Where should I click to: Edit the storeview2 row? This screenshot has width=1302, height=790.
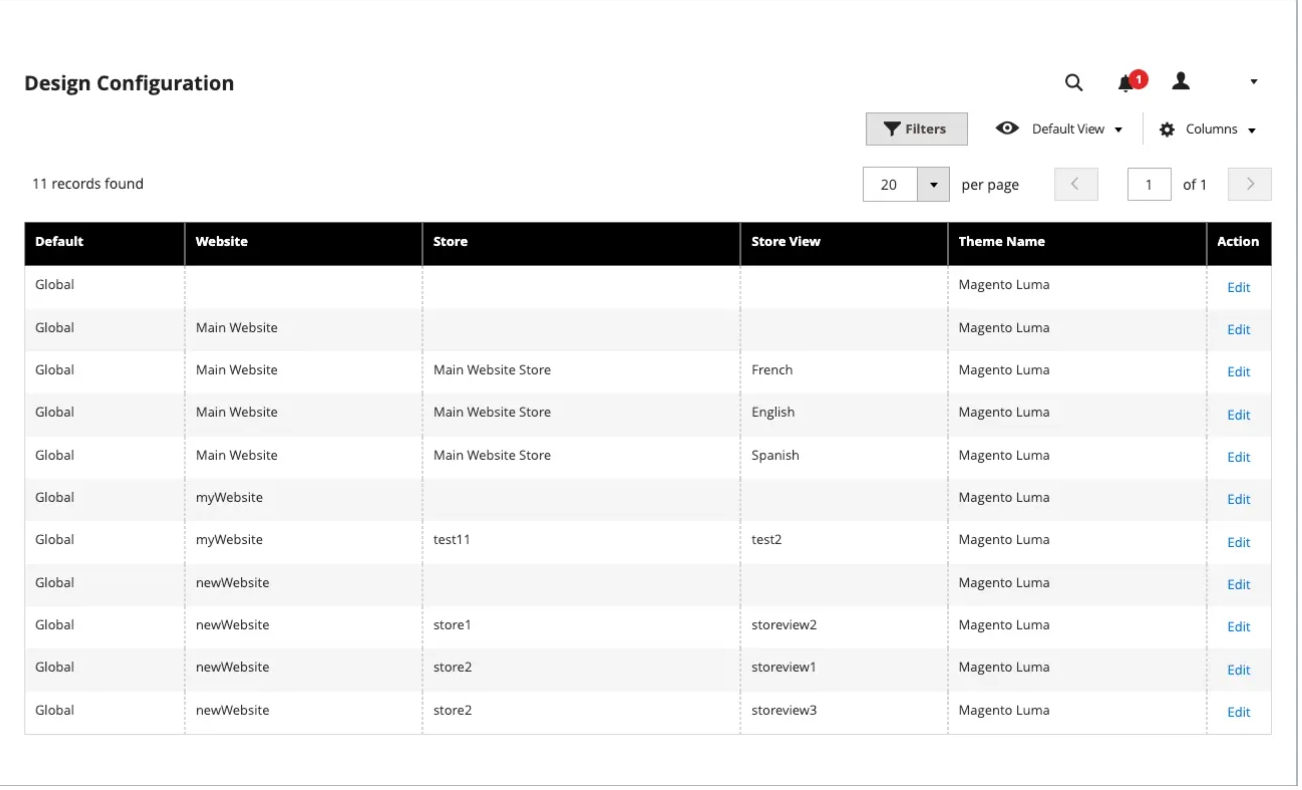1238,627
